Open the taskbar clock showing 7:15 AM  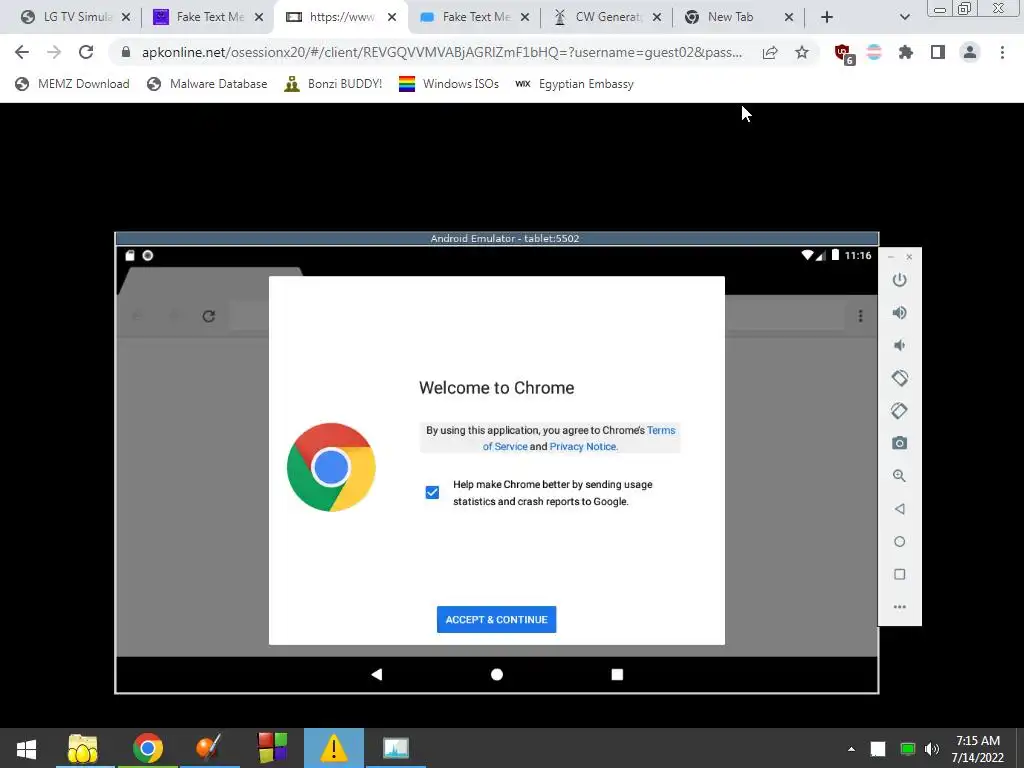pyautogui.click(x=978, y=749)
